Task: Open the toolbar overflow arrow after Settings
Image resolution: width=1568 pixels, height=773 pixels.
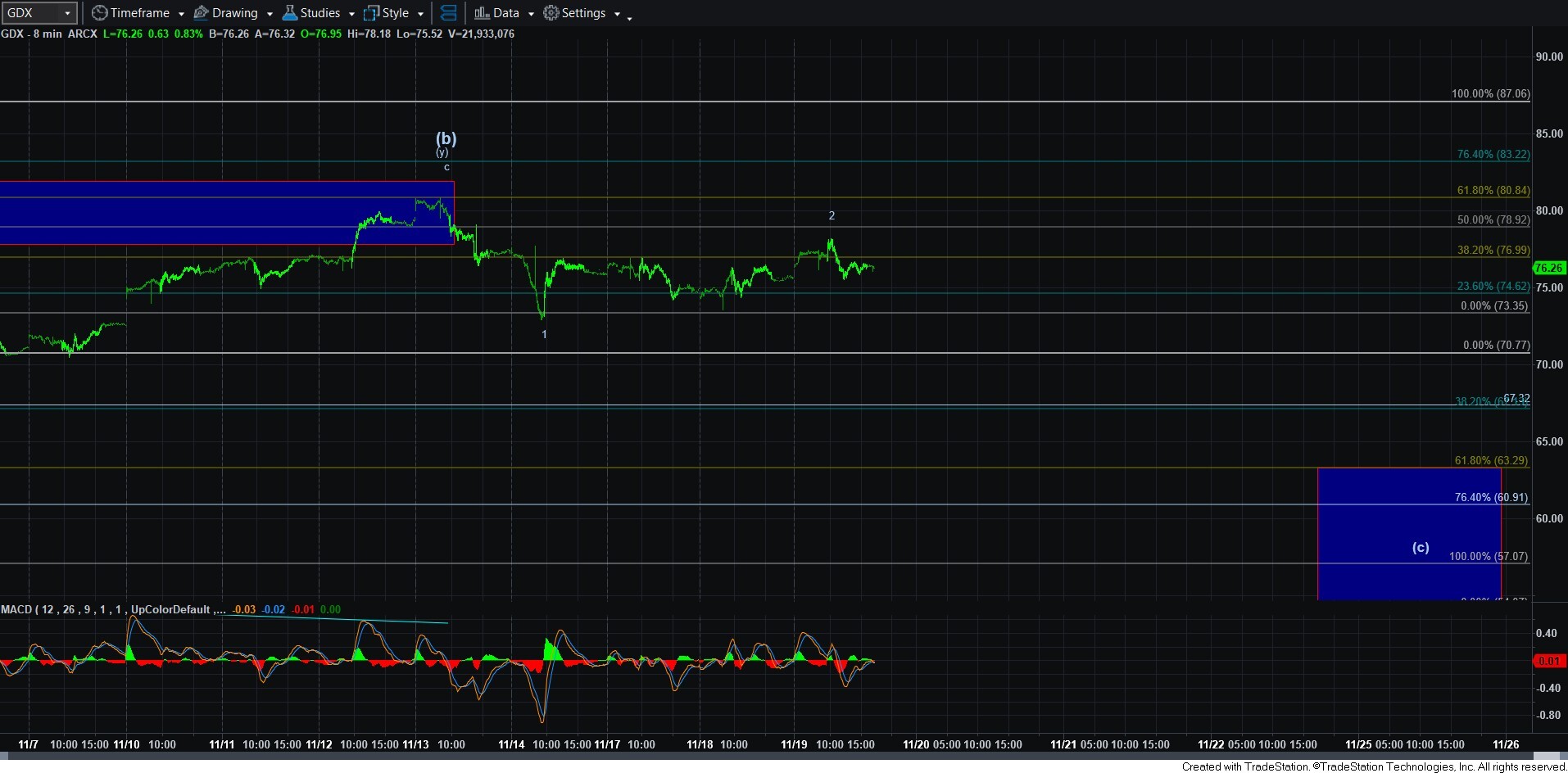Action: (x=629, y=17)
